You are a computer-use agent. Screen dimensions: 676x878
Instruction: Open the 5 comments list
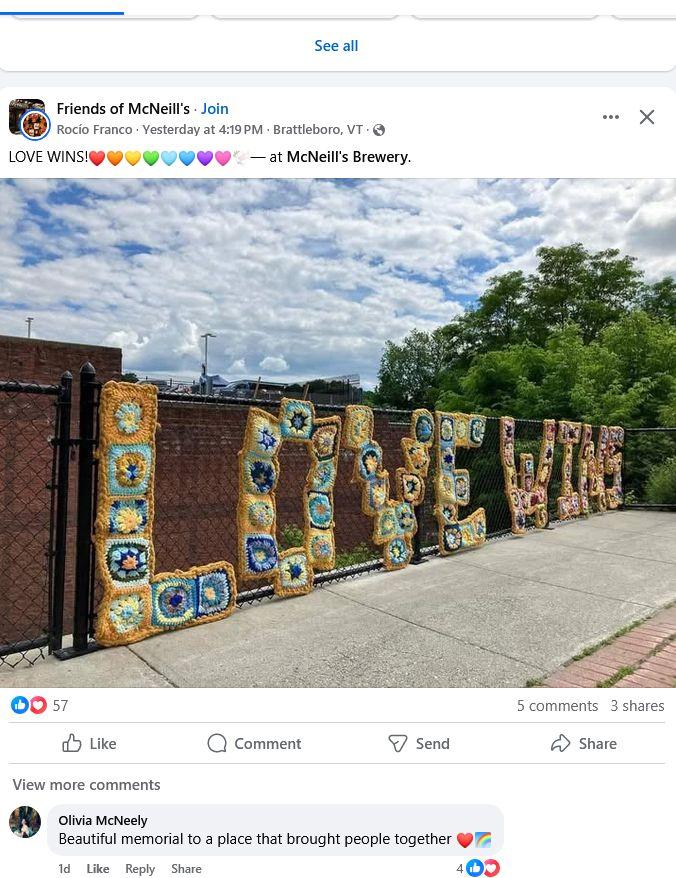coord(557,706)
